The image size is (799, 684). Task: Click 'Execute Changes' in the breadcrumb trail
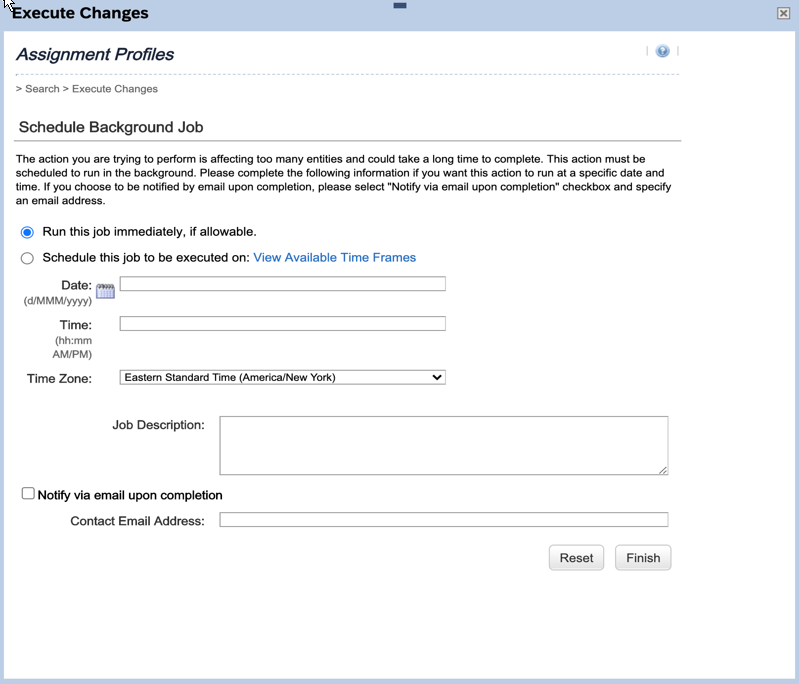115,89
